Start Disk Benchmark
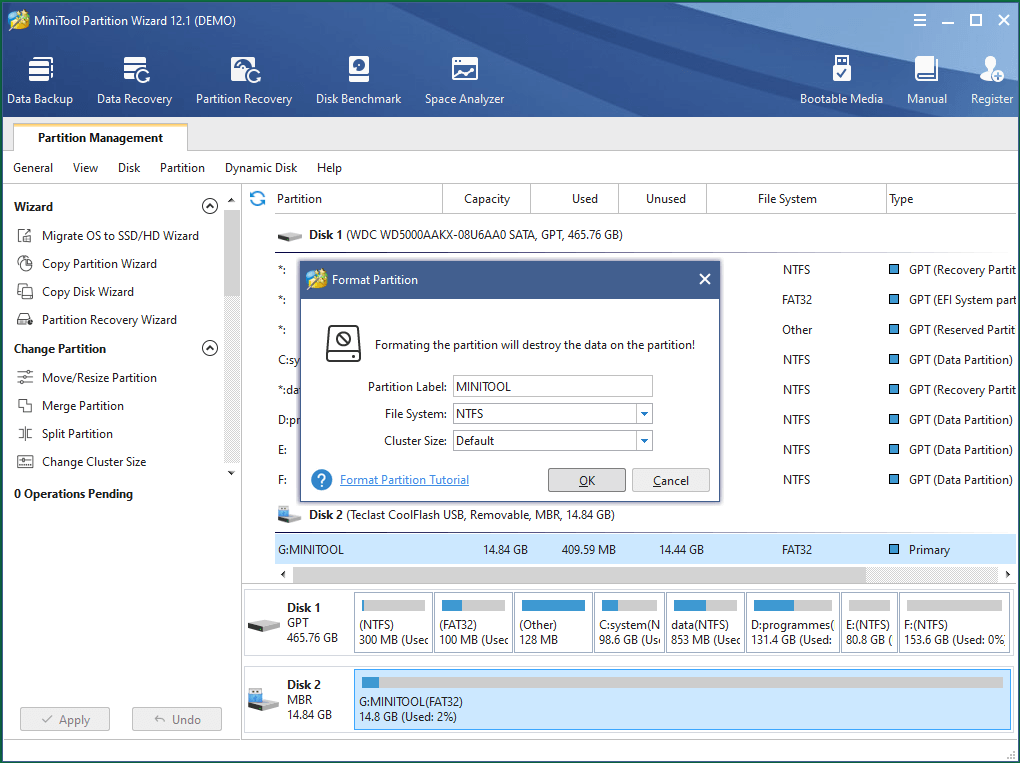 (358, 80)
